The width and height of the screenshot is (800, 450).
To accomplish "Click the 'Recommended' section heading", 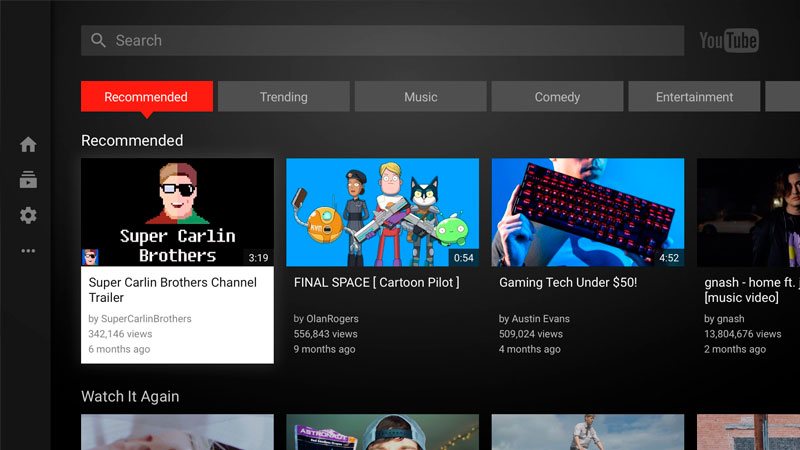I will (132, 140).
